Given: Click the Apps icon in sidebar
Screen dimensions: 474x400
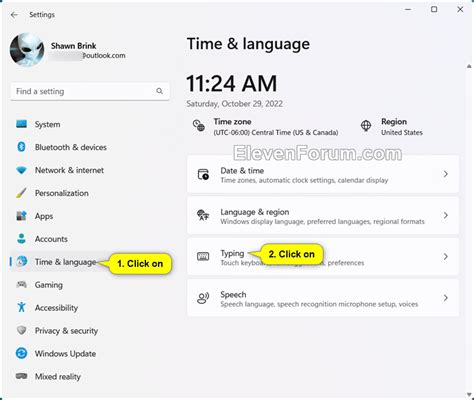Looking at the screenshot, I should tap(22, 216).
